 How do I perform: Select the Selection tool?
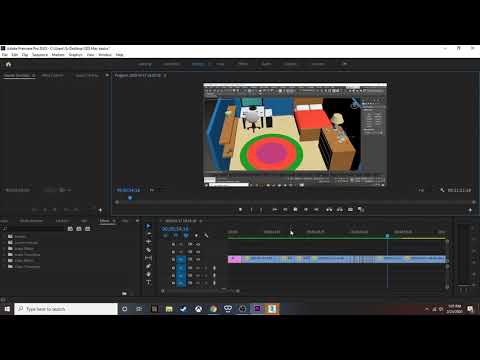coord(148,226)
